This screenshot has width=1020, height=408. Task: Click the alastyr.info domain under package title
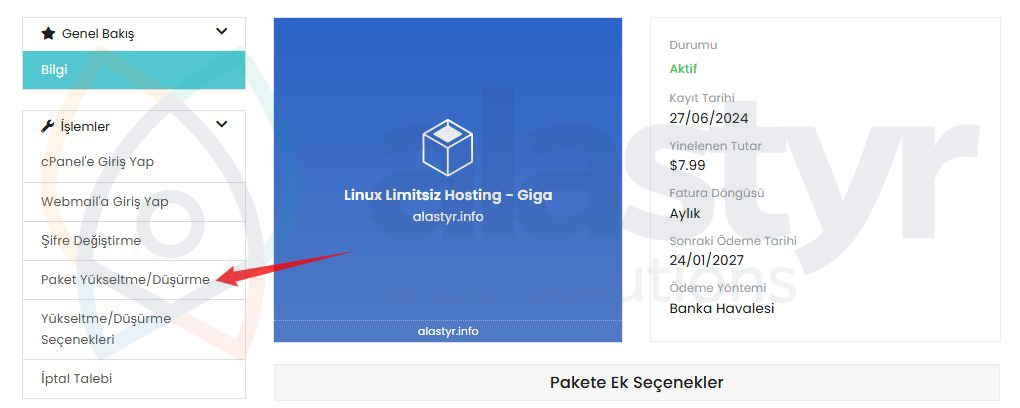tap(448, 217)
